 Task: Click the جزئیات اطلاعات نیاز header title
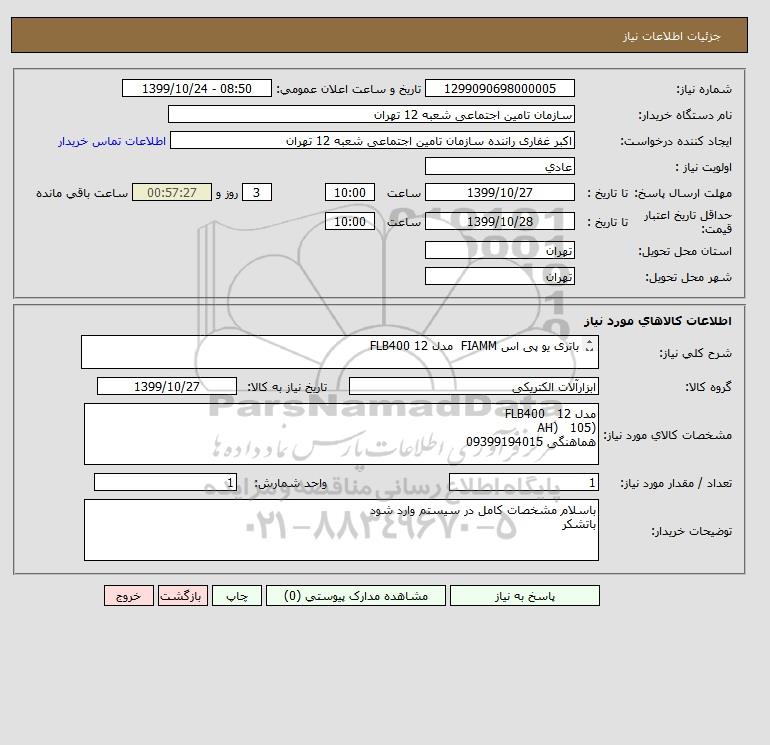pos(671,36)
